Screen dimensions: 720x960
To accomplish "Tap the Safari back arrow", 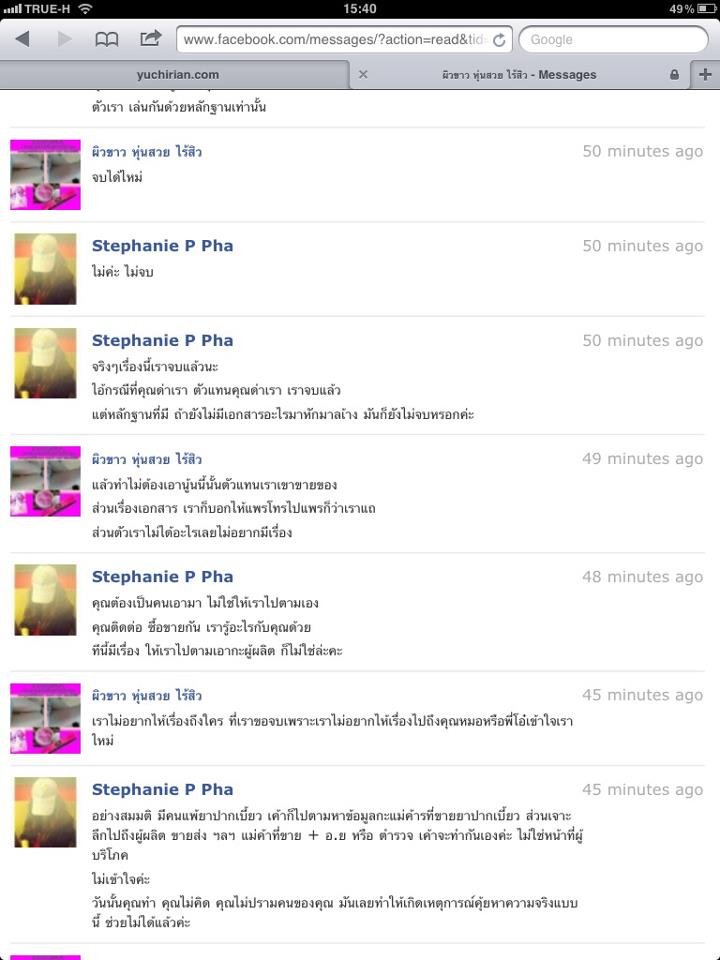I will click(23, 39).
